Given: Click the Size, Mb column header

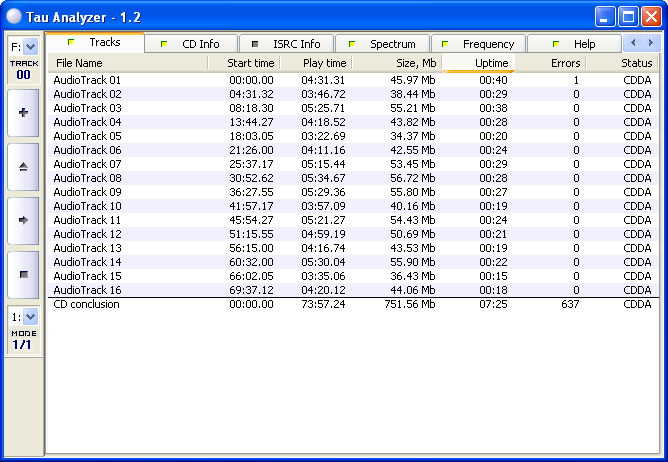Looking at the screenshot, I should [x=400, y=63].
